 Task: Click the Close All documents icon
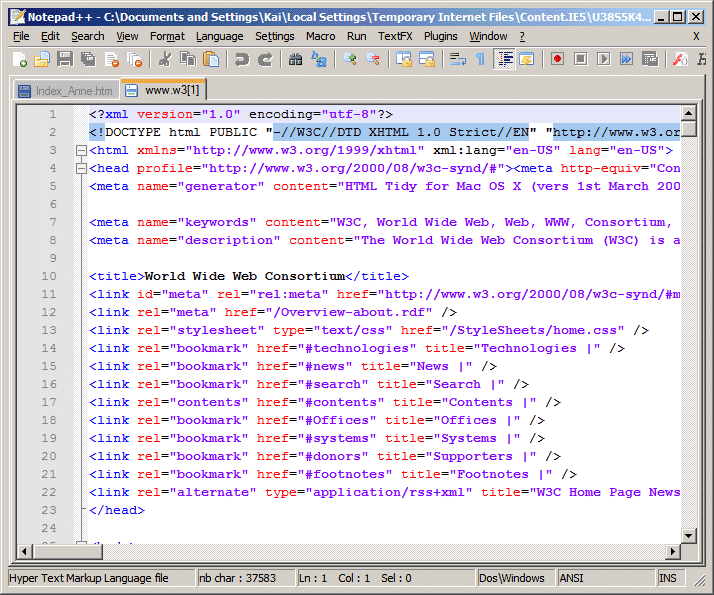(x=134, y=59)
